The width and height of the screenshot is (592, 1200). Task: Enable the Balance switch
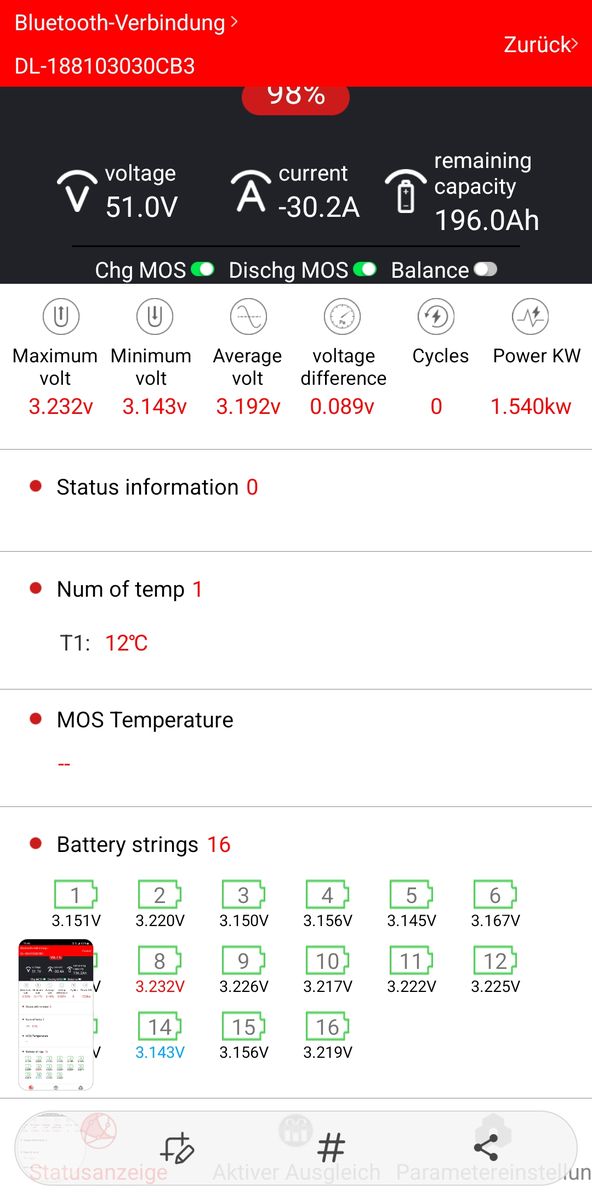[x=485, y=270]
